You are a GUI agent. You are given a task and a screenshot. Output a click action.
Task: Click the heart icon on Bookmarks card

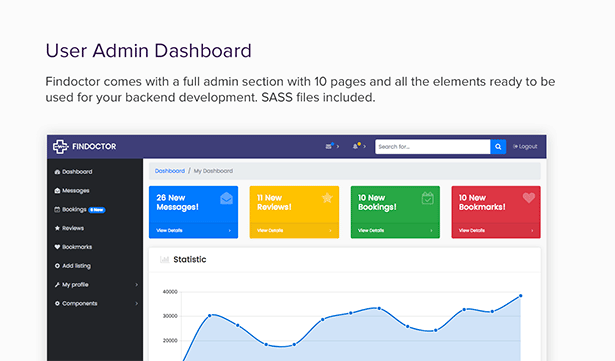click(x=529, y=198)
